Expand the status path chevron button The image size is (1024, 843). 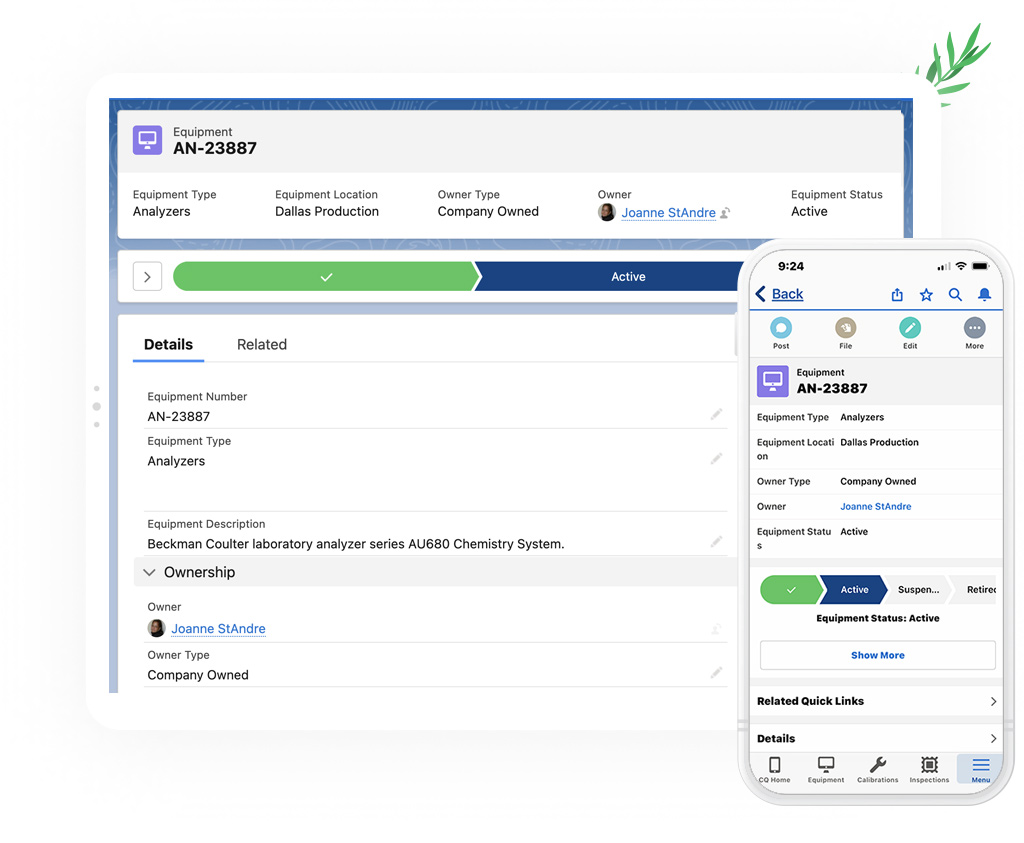[x=147, y=277]
